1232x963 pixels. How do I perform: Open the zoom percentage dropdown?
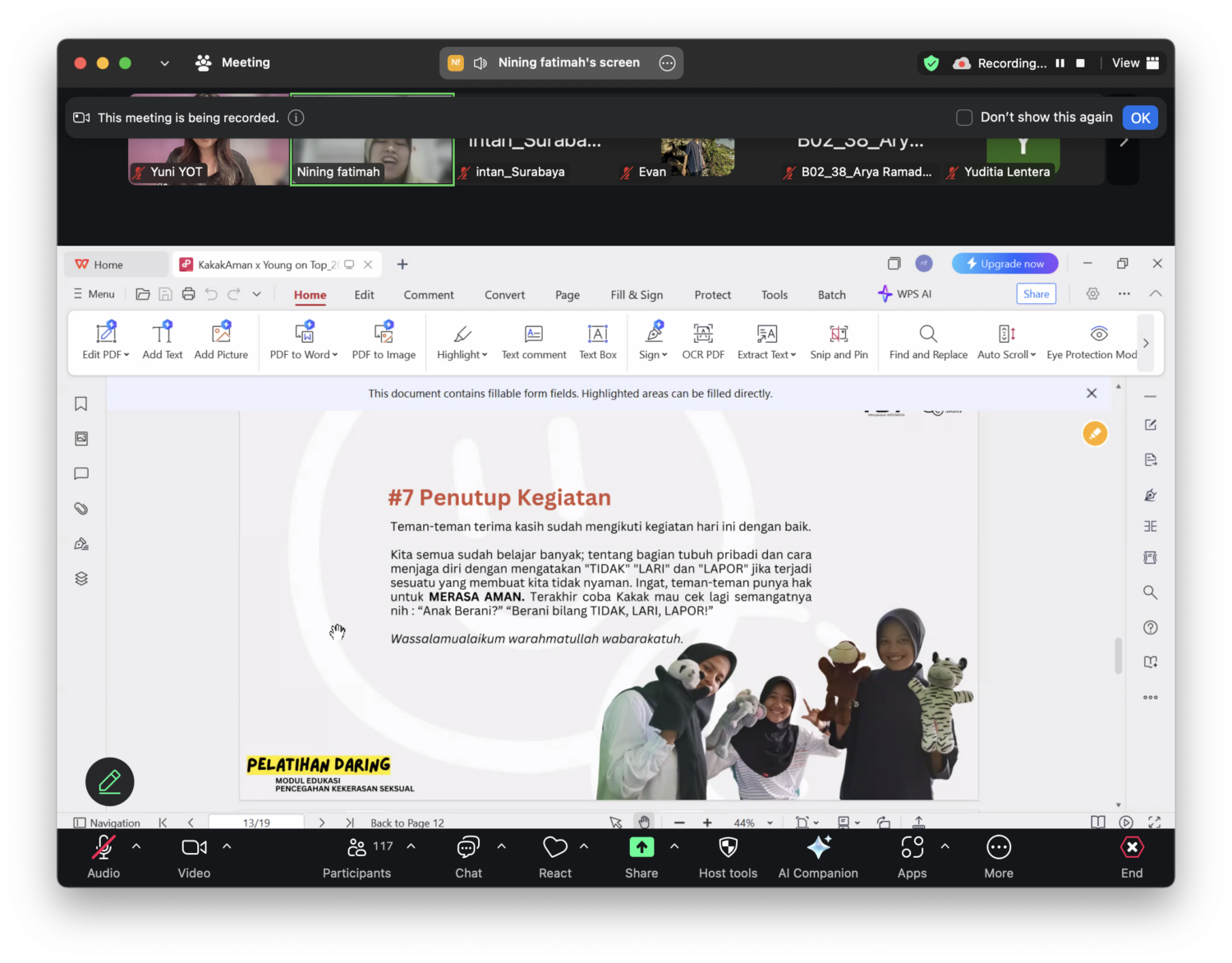tap(770, 822)
